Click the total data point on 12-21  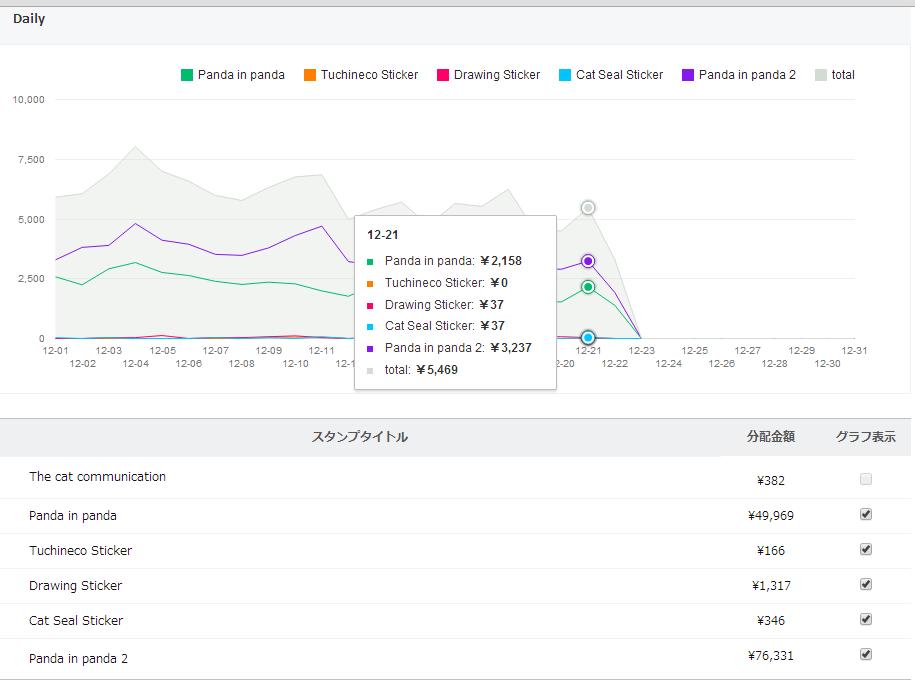(588, 208)
